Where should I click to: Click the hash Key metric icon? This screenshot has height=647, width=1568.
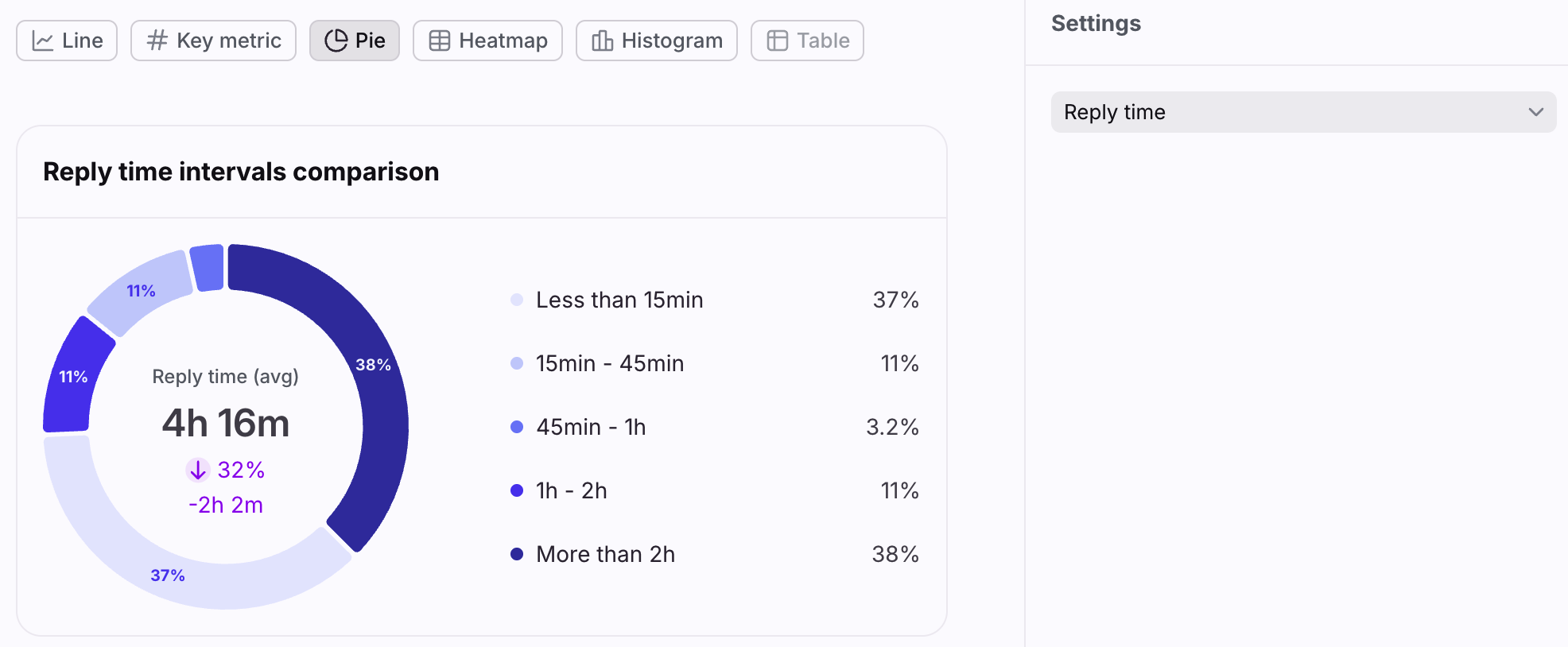point(157,41)
